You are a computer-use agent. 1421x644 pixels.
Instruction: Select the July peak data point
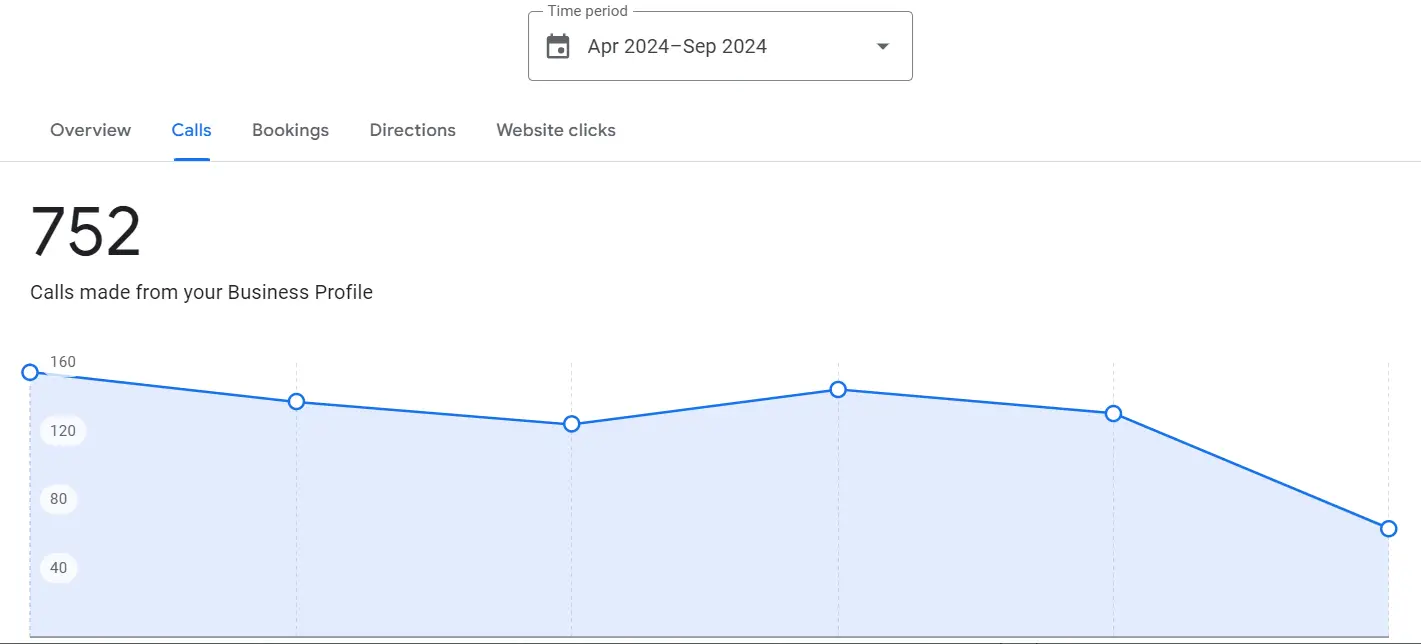838,389
